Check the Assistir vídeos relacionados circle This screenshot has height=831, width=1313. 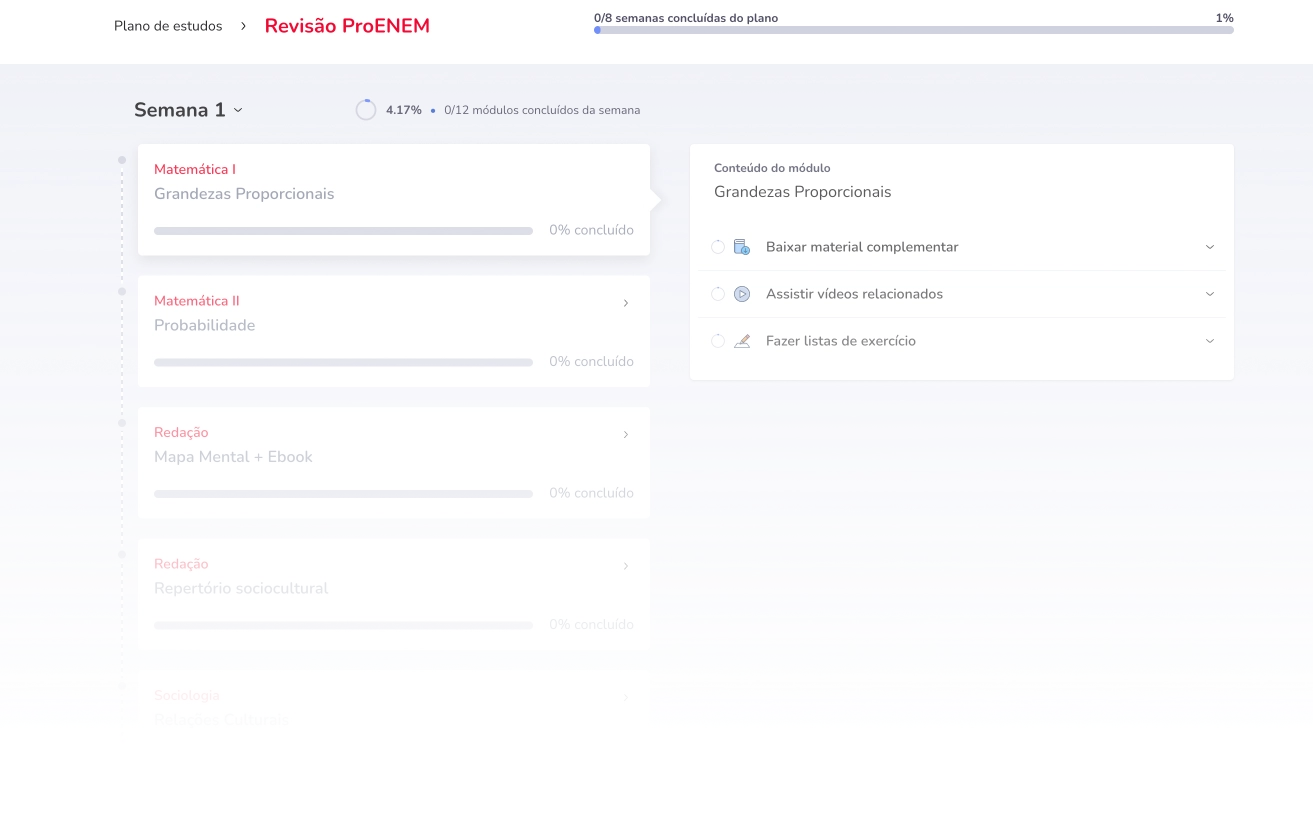[x=718, y=294]
